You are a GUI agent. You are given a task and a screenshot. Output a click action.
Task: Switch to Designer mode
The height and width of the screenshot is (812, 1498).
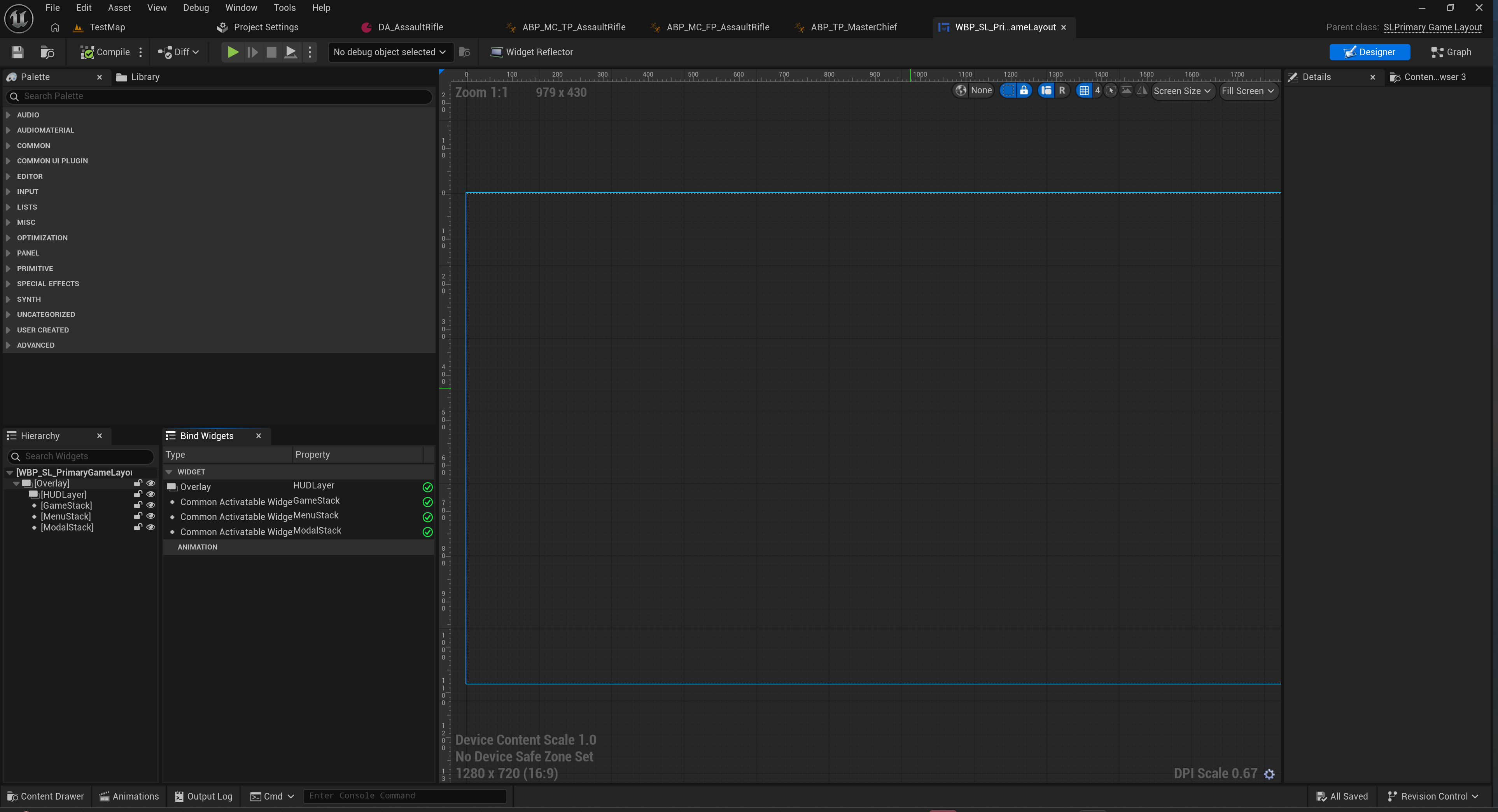coord(1370,52)
